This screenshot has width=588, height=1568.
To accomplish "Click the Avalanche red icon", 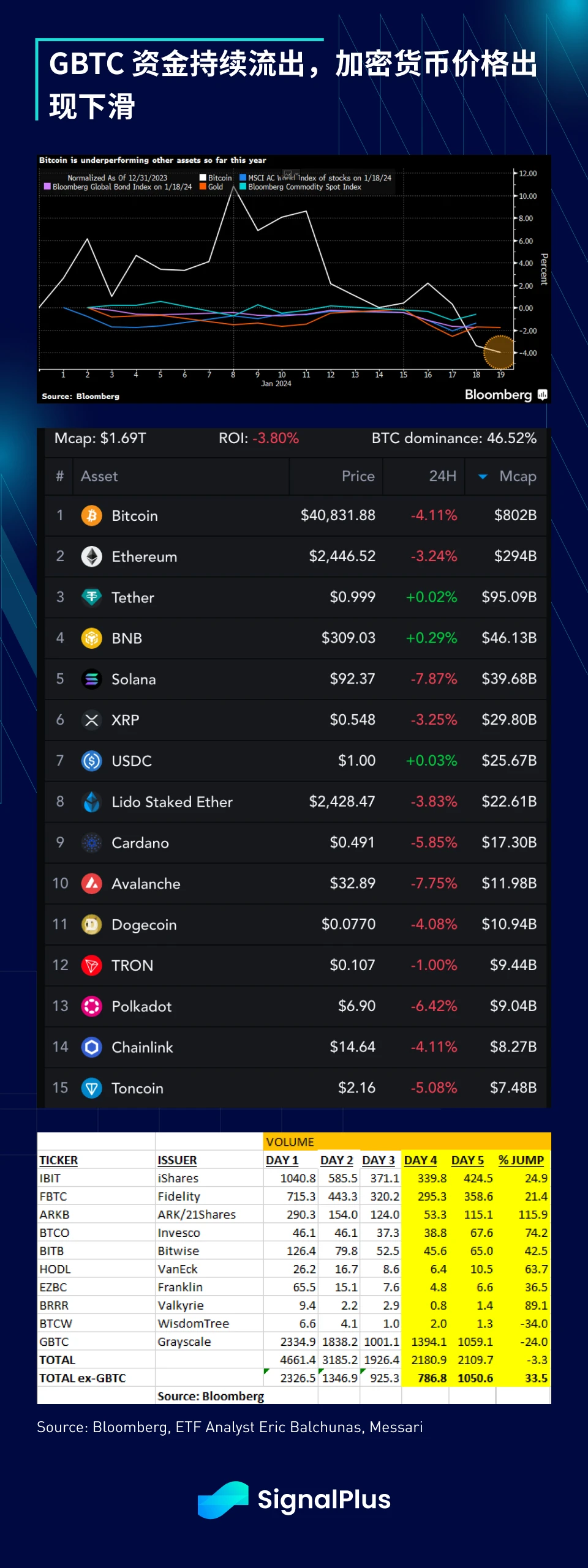I will (92, 883).
